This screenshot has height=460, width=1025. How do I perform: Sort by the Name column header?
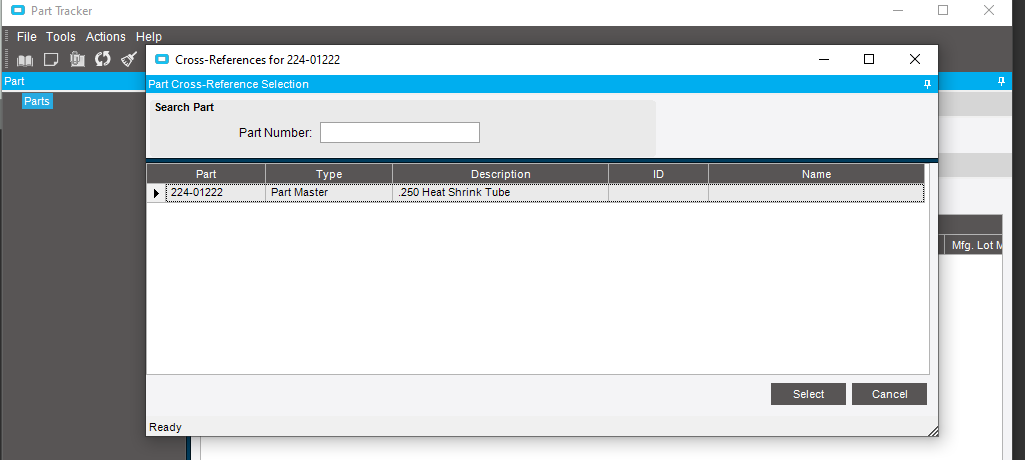pos(816,174)
